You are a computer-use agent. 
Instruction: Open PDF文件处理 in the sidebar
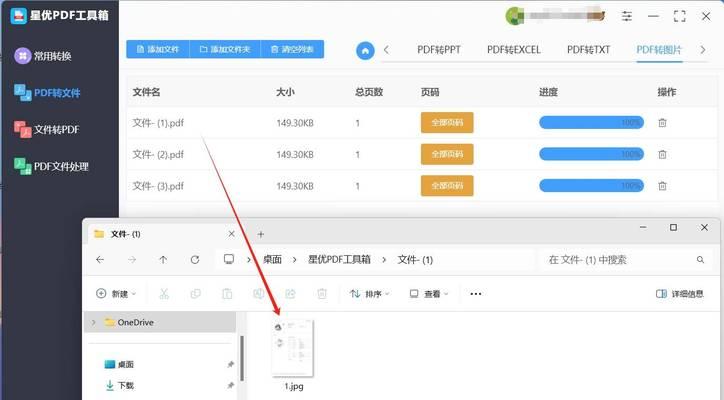tap(51, 166)
